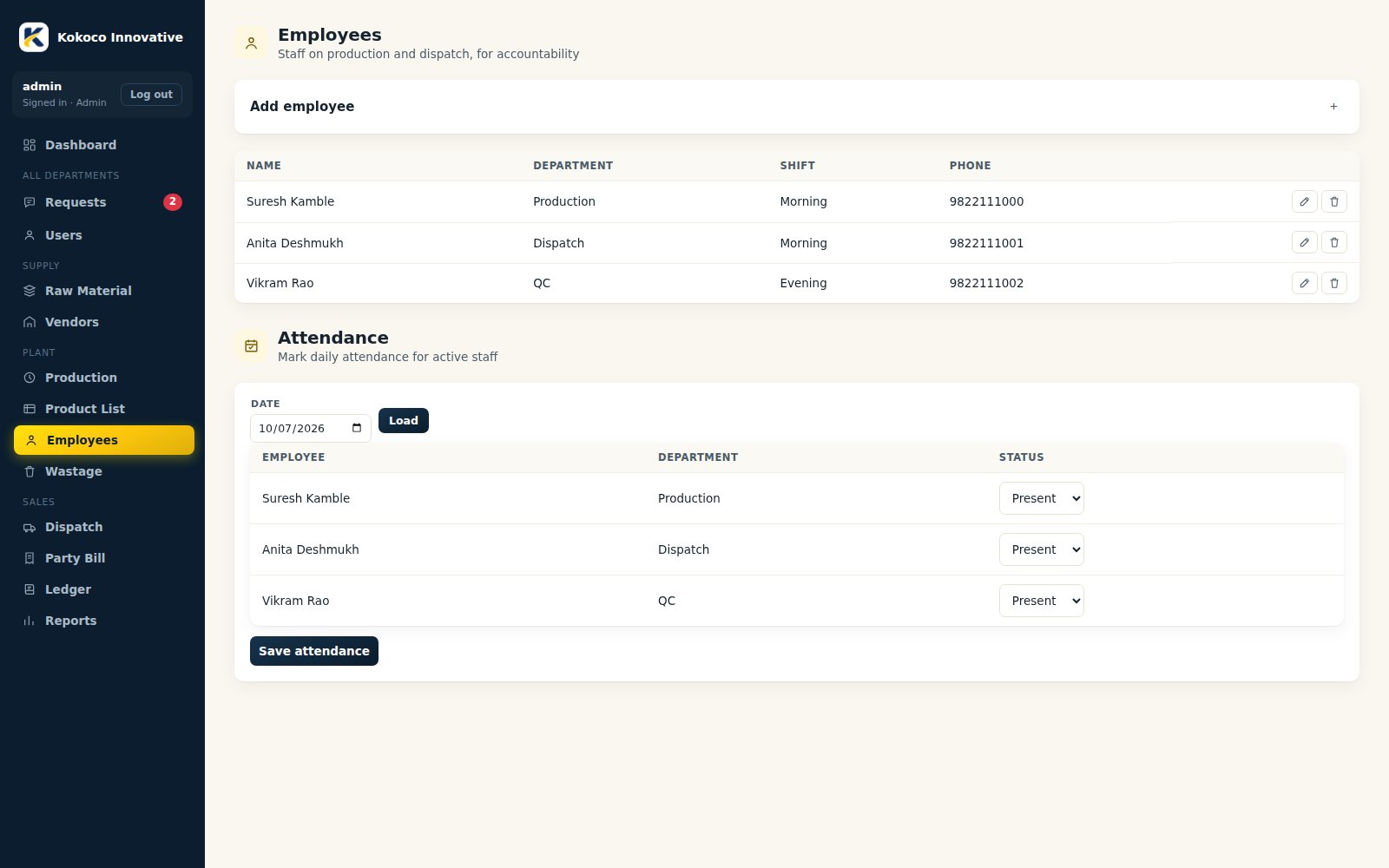Open Wastage in sidebar
This screenshot has height=868, width=1389.
pyautogui.click(x=103, y=471)
